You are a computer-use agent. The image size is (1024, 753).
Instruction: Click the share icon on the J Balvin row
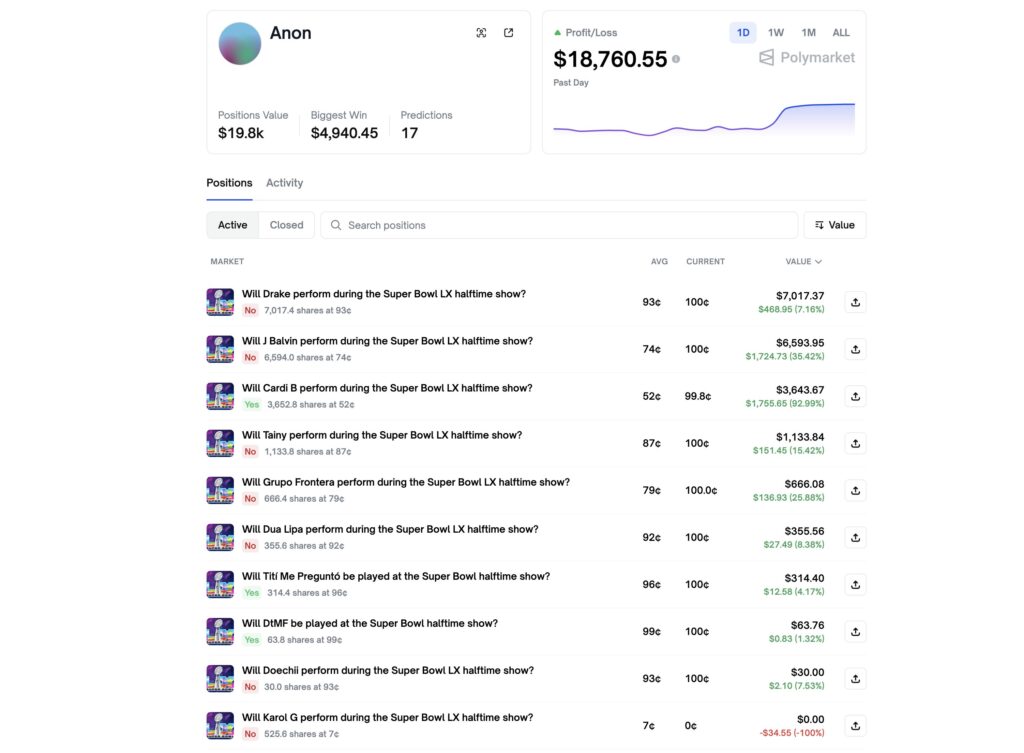(x=855, y=349)
